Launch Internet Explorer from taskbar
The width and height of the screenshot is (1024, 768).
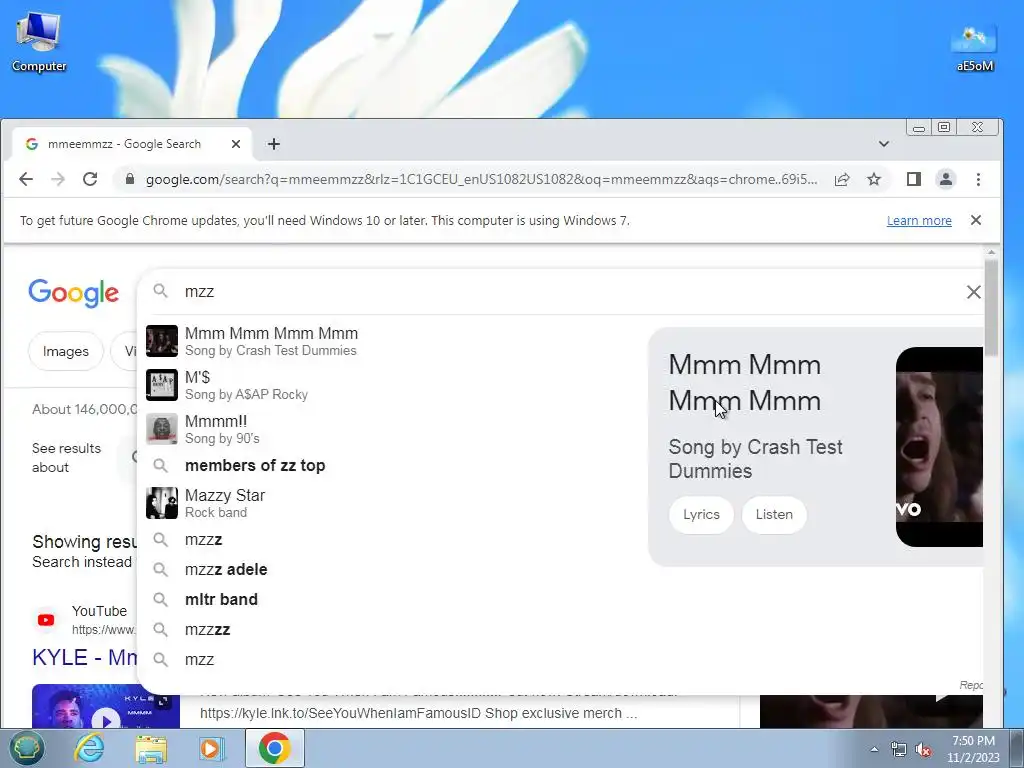tap(89, 748)
